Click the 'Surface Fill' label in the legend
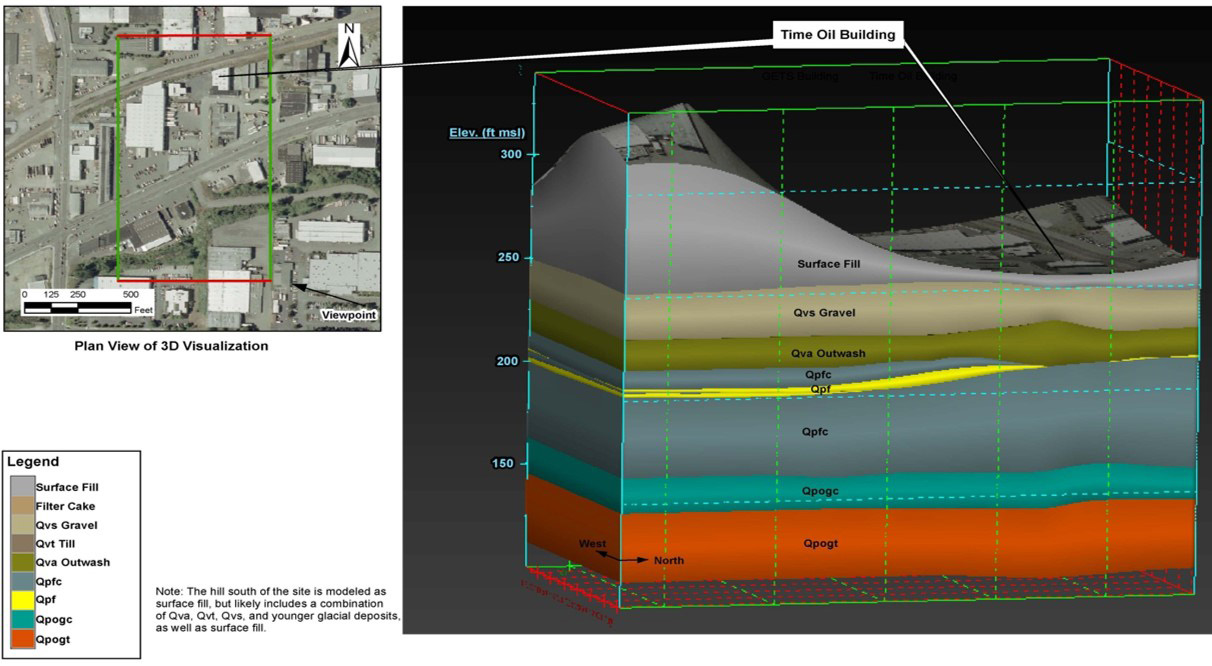Viewport: 1212px width, 666px height. click(67, 487)
